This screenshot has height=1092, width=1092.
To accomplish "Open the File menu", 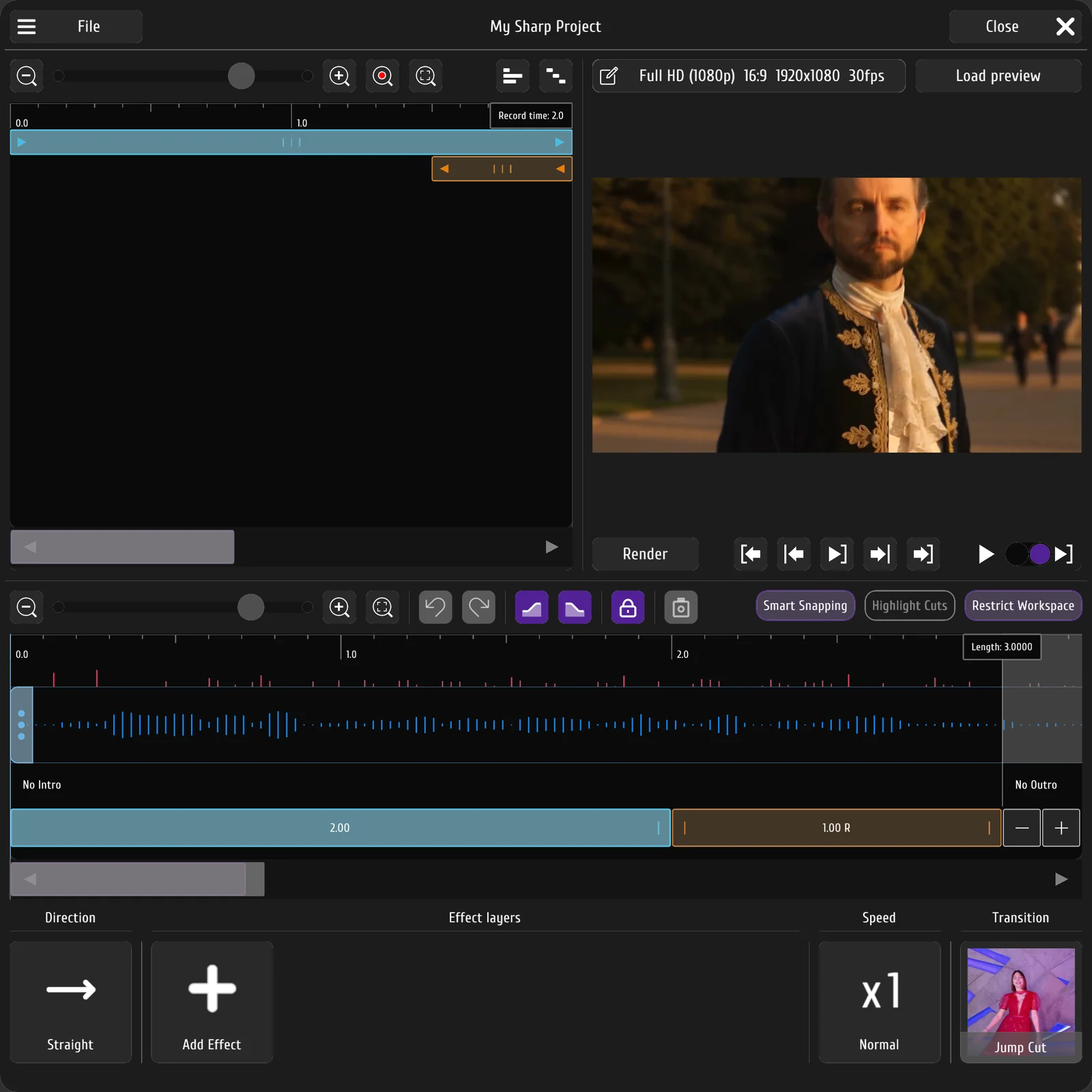I will [x=89, y=27].
